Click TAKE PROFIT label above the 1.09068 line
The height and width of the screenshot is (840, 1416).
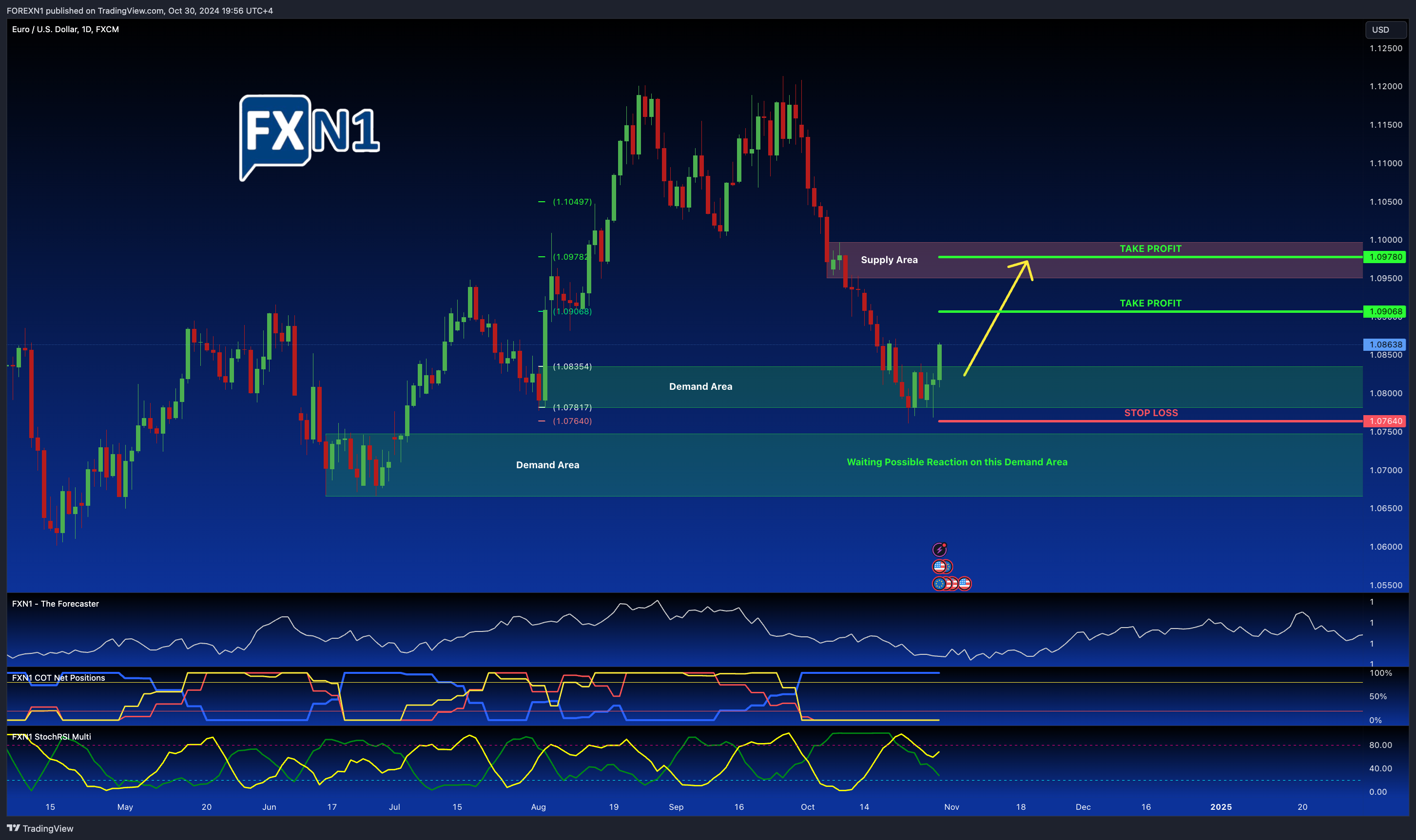[1150, 303]
